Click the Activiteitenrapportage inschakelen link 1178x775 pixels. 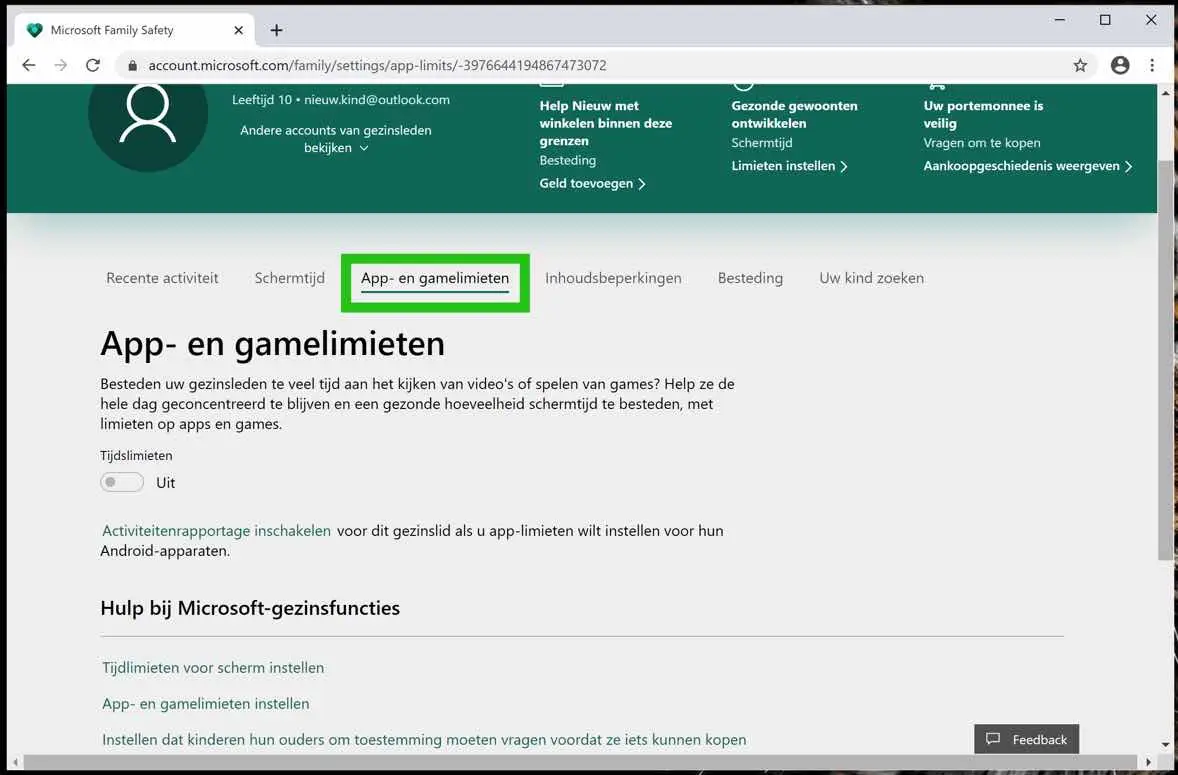pyautogui.click(x=216, y=531)
